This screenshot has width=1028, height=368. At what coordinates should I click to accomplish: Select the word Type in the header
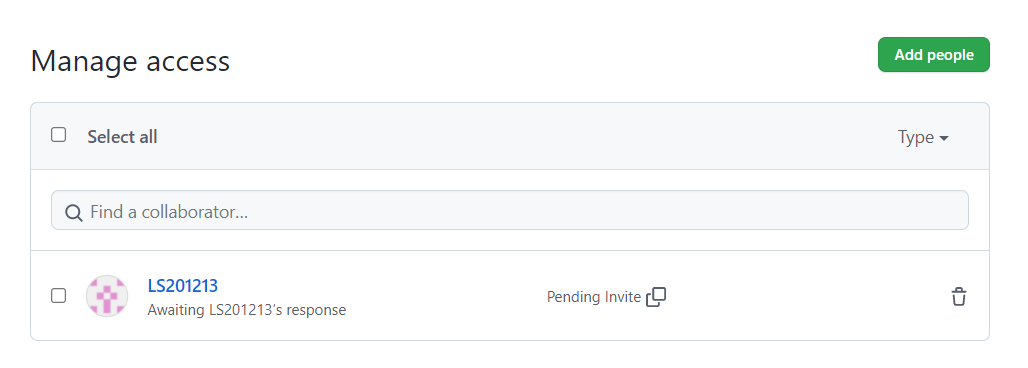coord(916,137)
